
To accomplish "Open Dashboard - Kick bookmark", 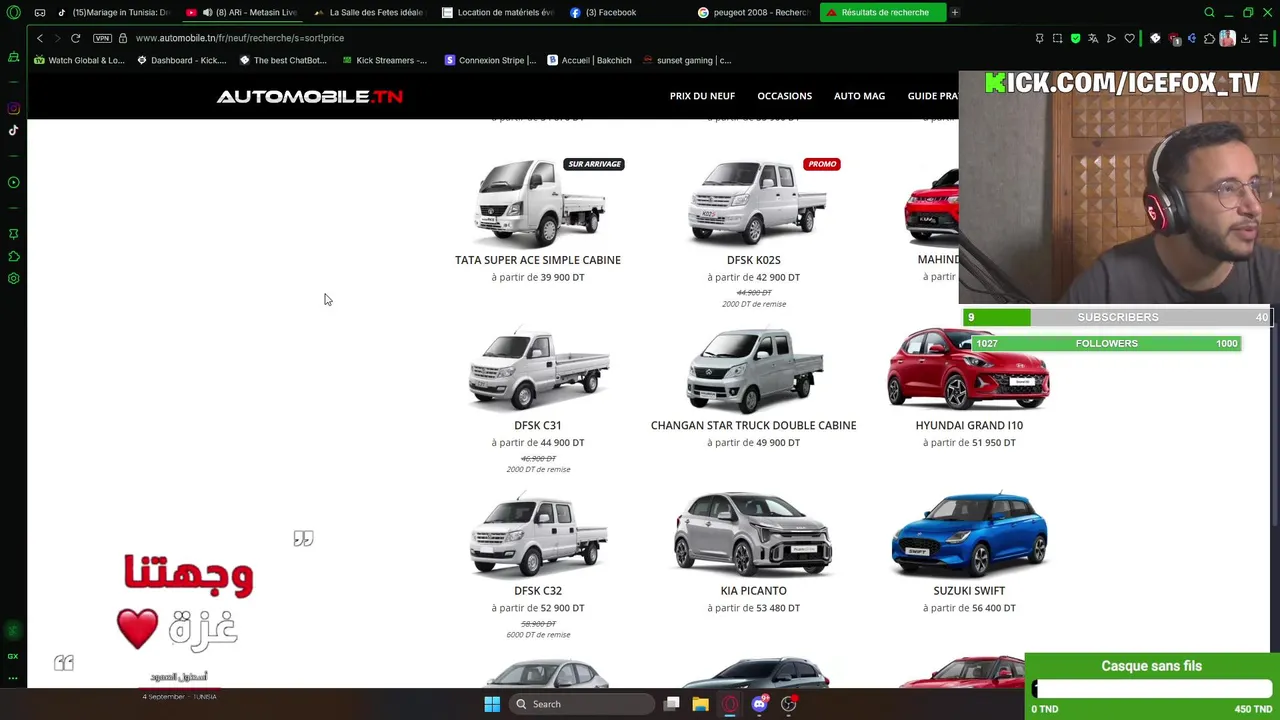I will click(182, 60).
